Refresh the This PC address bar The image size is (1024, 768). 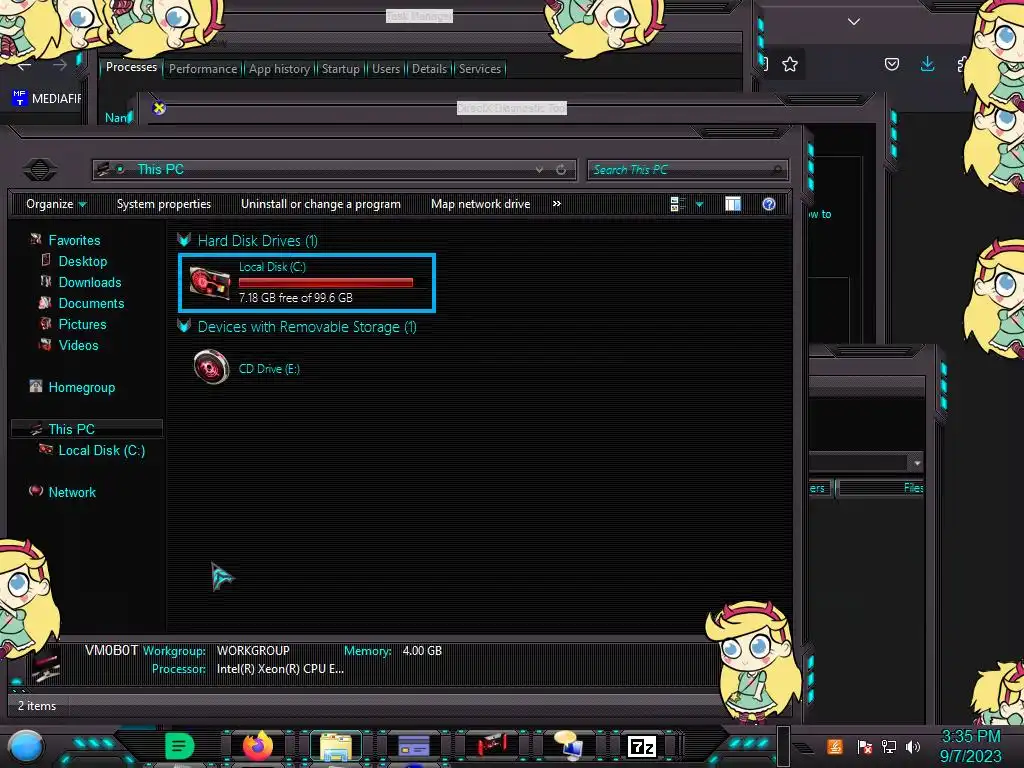coord(561,170)
